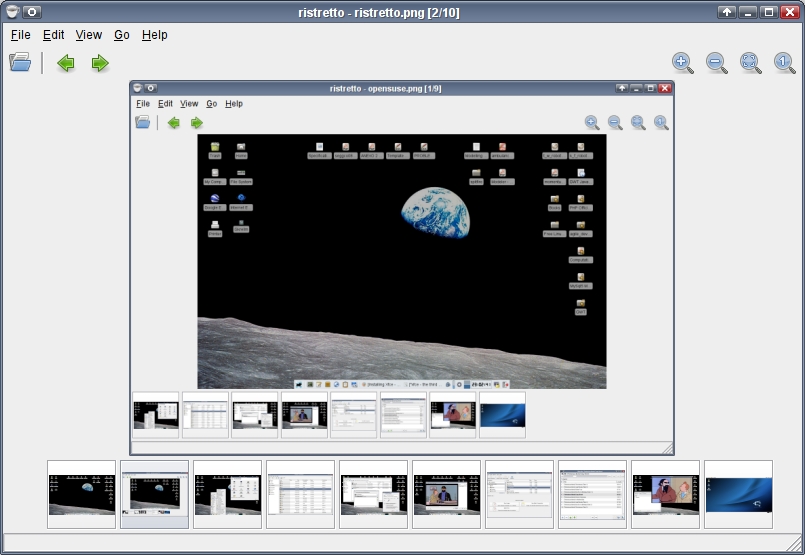Expand the View menu in main menu bar
This screenshot has height=555, width=805.
(x=89, y=35)
